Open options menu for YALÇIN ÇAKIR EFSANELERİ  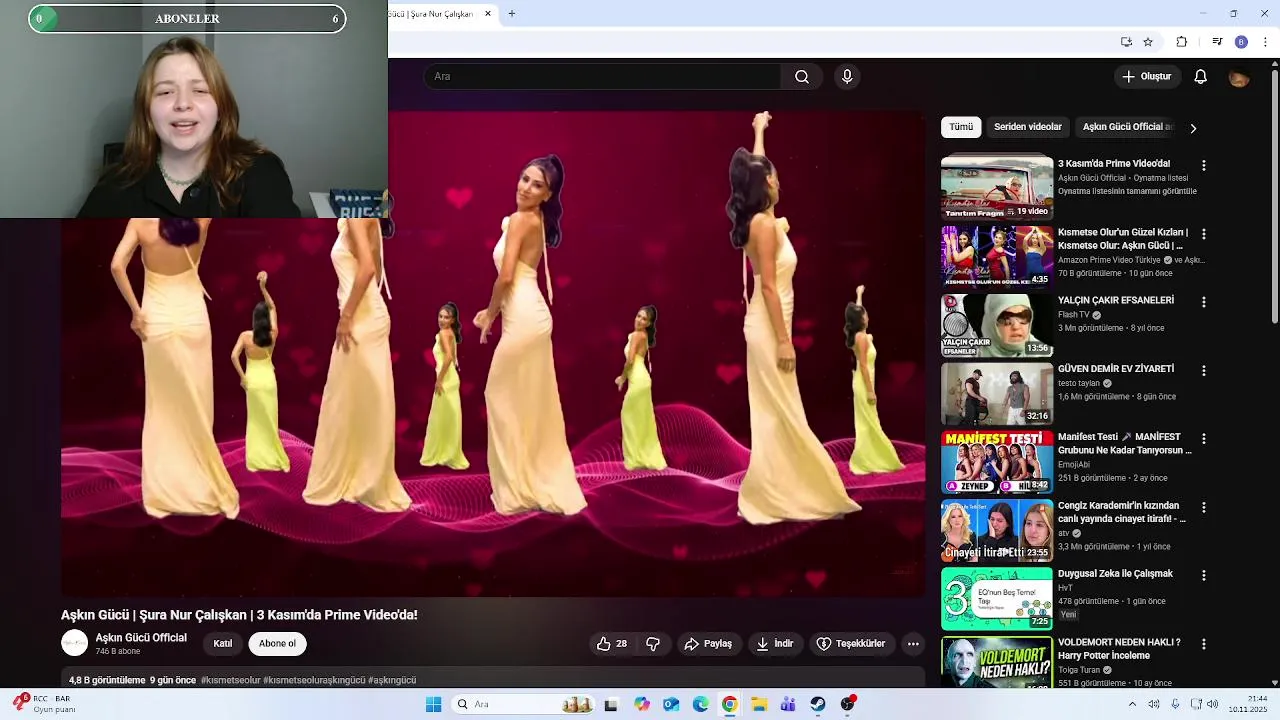tap(1204, 302)
